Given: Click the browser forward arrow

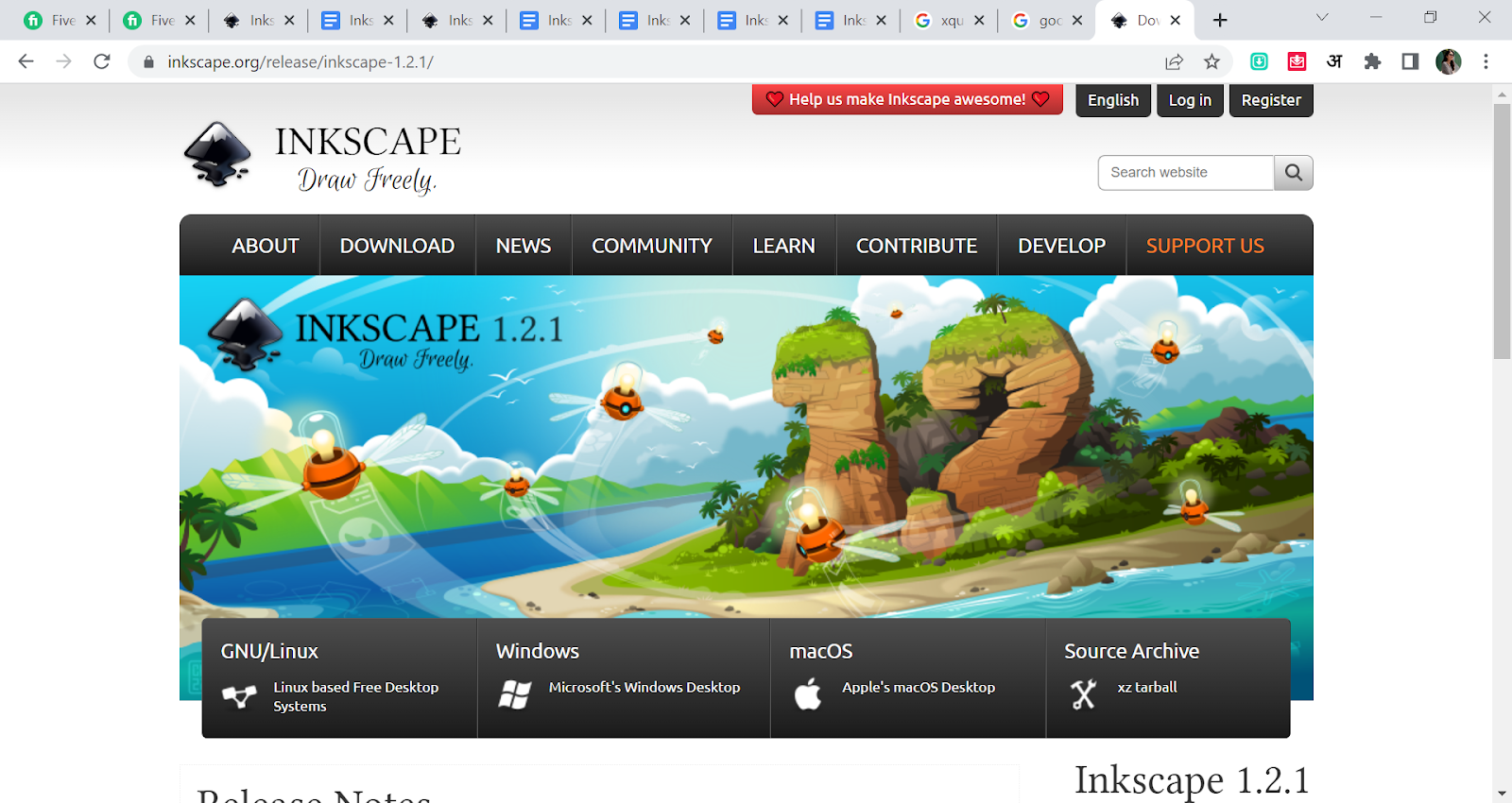Looking at the screenshot, I should (x=63, y=61).
